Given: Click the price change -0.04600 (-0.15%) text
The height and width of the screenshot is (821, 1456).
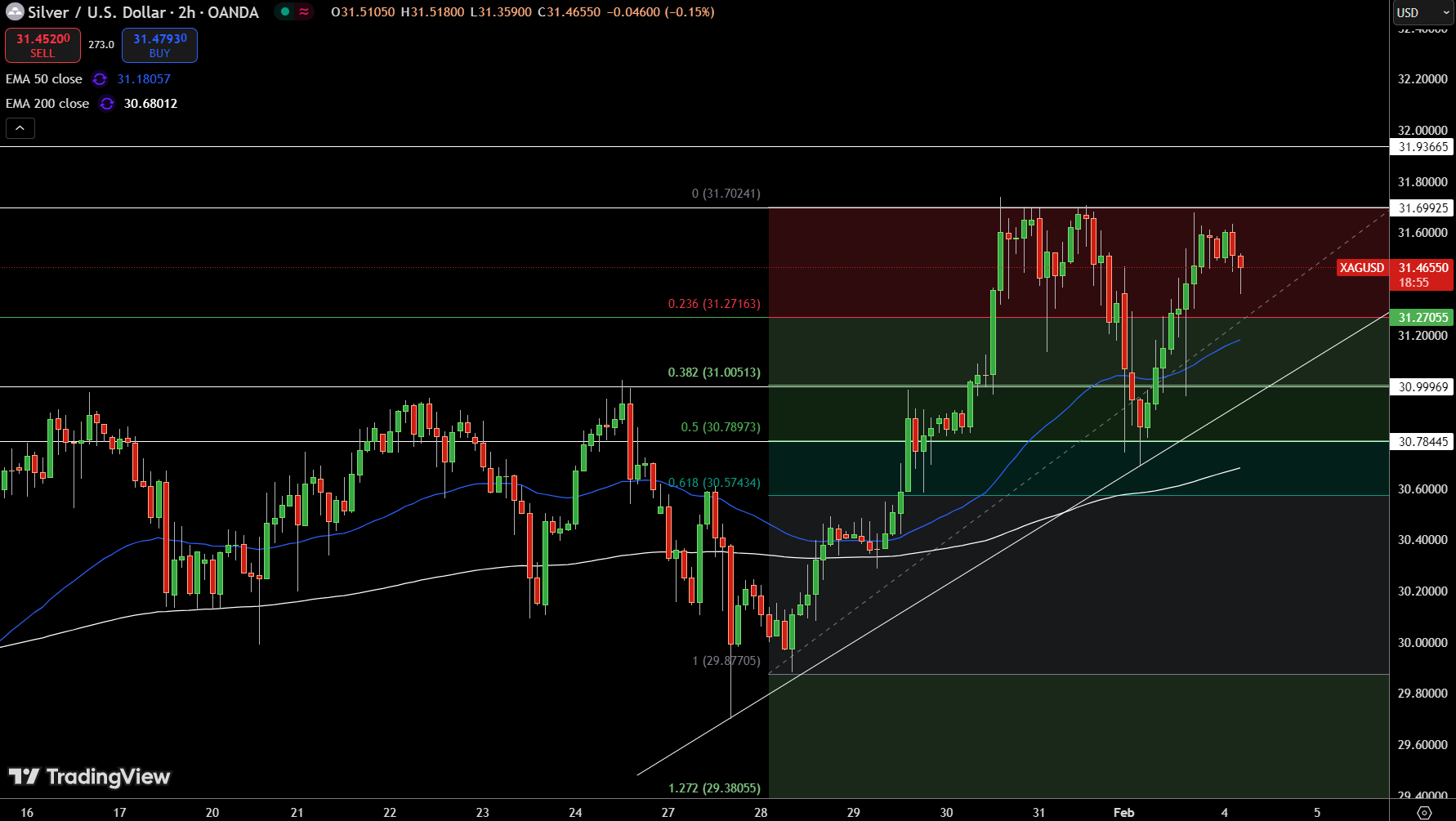Looking at the screenshot, I should (x=660, y=12).
